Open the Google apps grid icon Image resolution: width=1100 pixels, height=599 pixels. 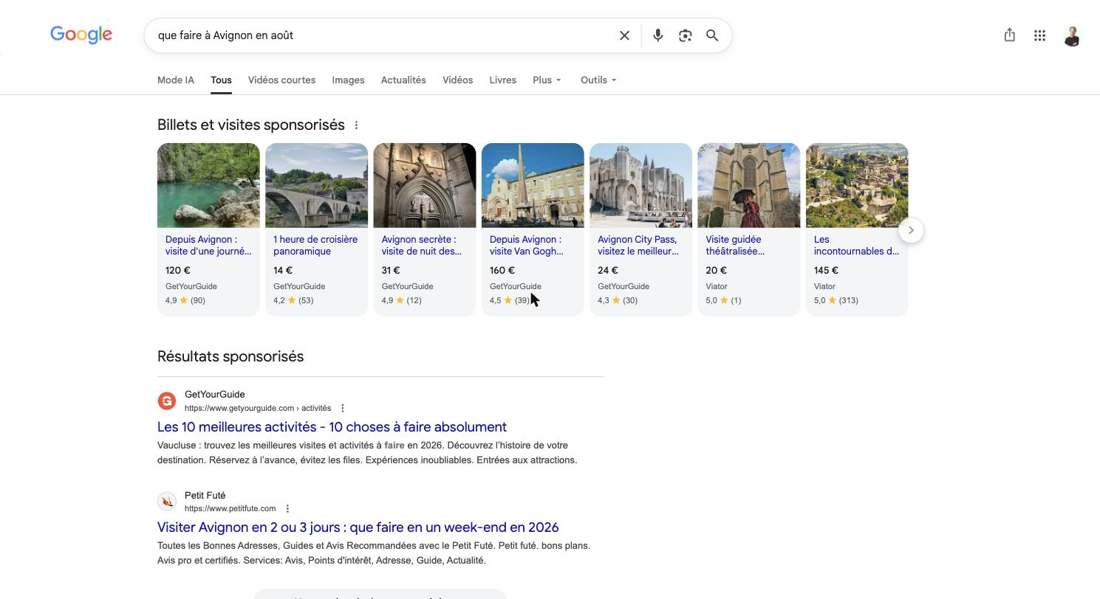point(1040,36)
